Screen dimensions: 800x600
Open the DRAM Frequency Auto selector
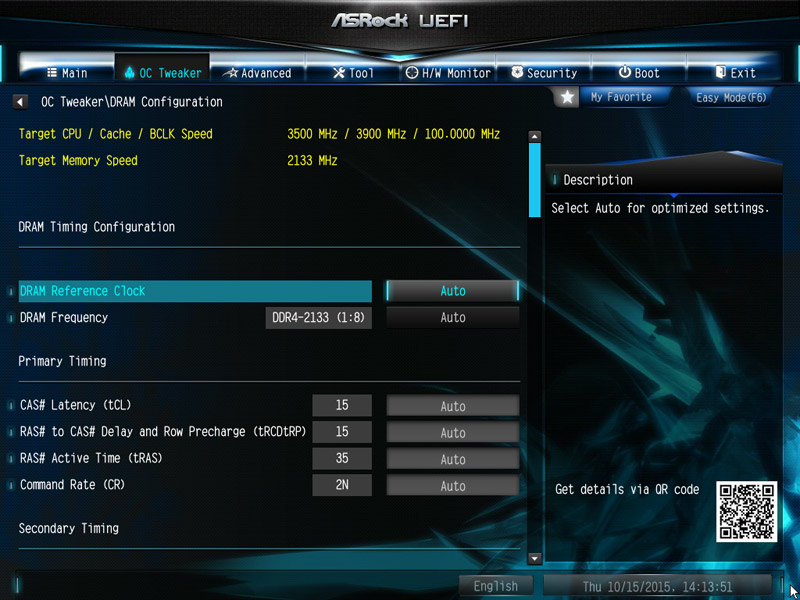pos(453,317)
